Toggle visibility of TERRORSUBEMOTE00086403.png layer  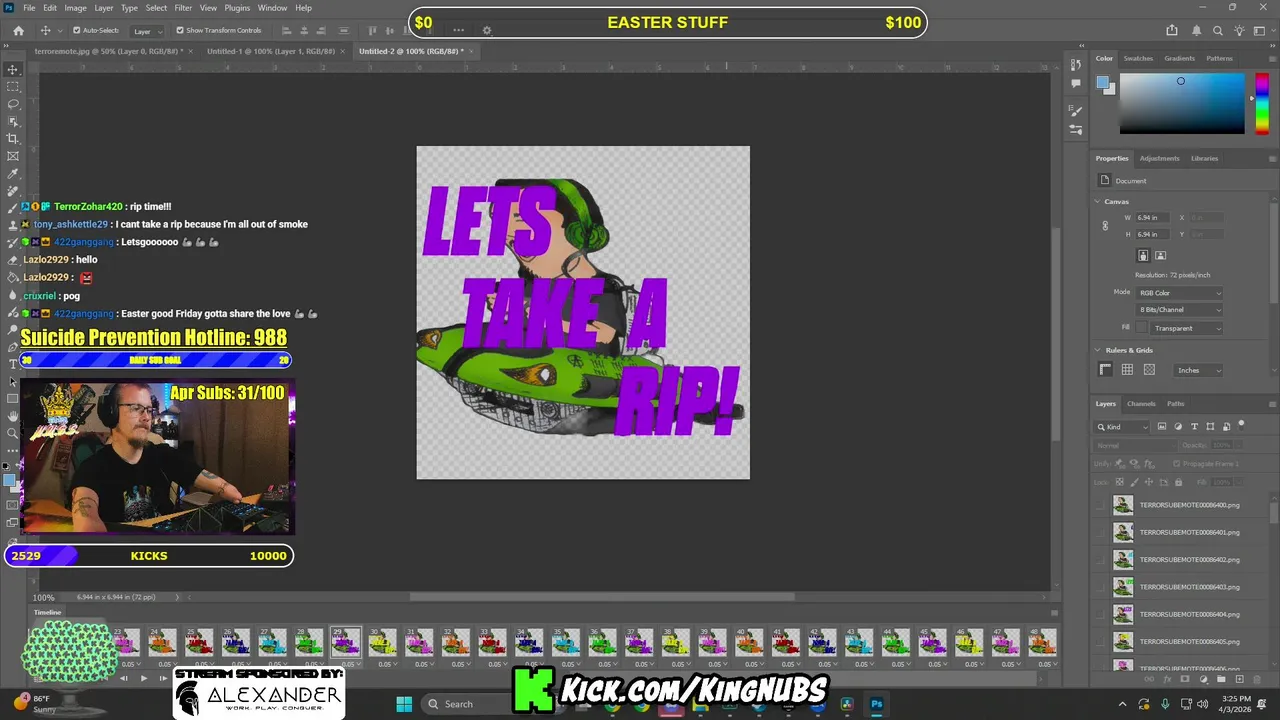pos(1101,587)
